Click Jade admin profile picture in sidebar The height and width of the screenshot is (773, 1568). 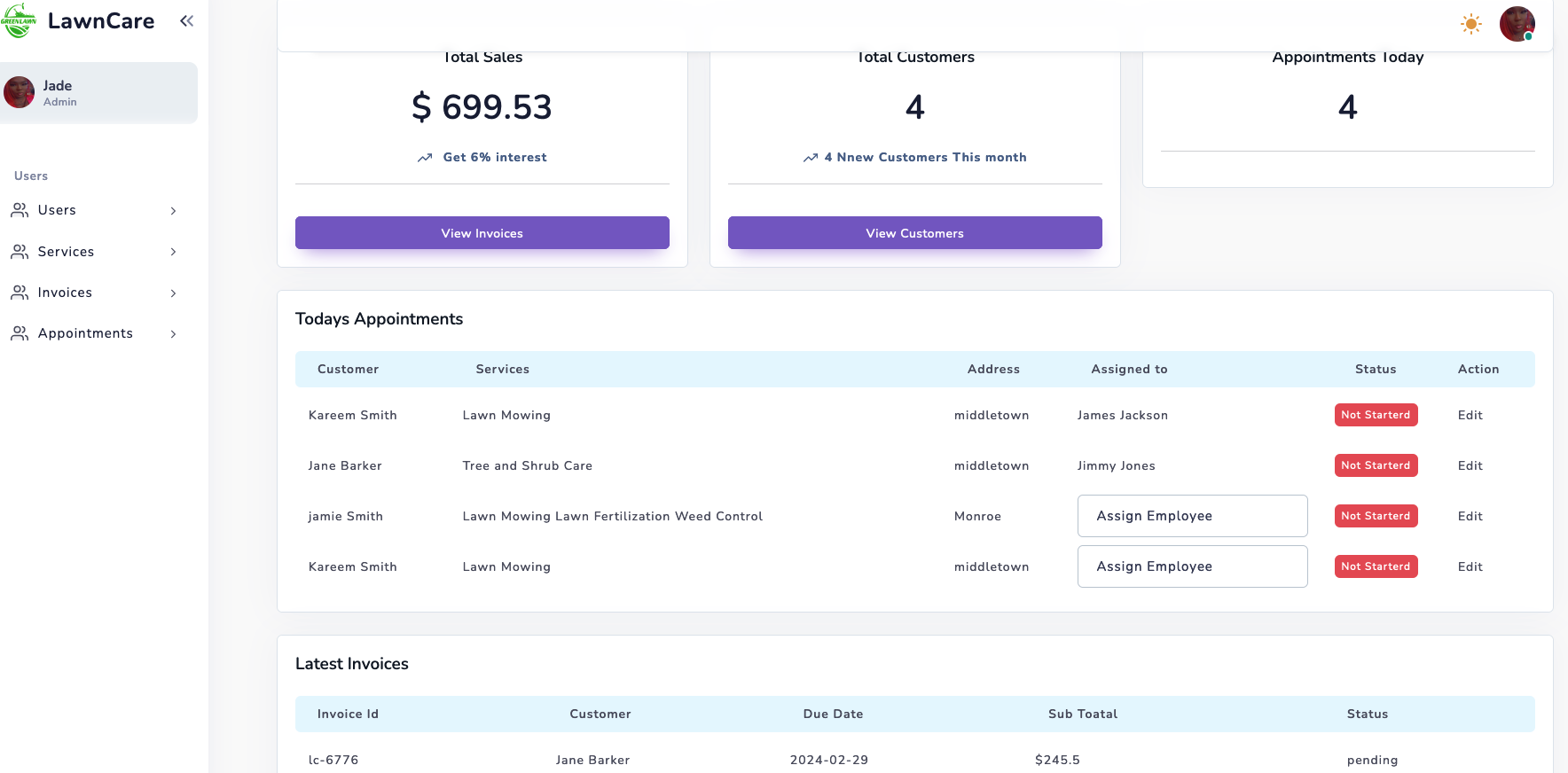(20, 92)
